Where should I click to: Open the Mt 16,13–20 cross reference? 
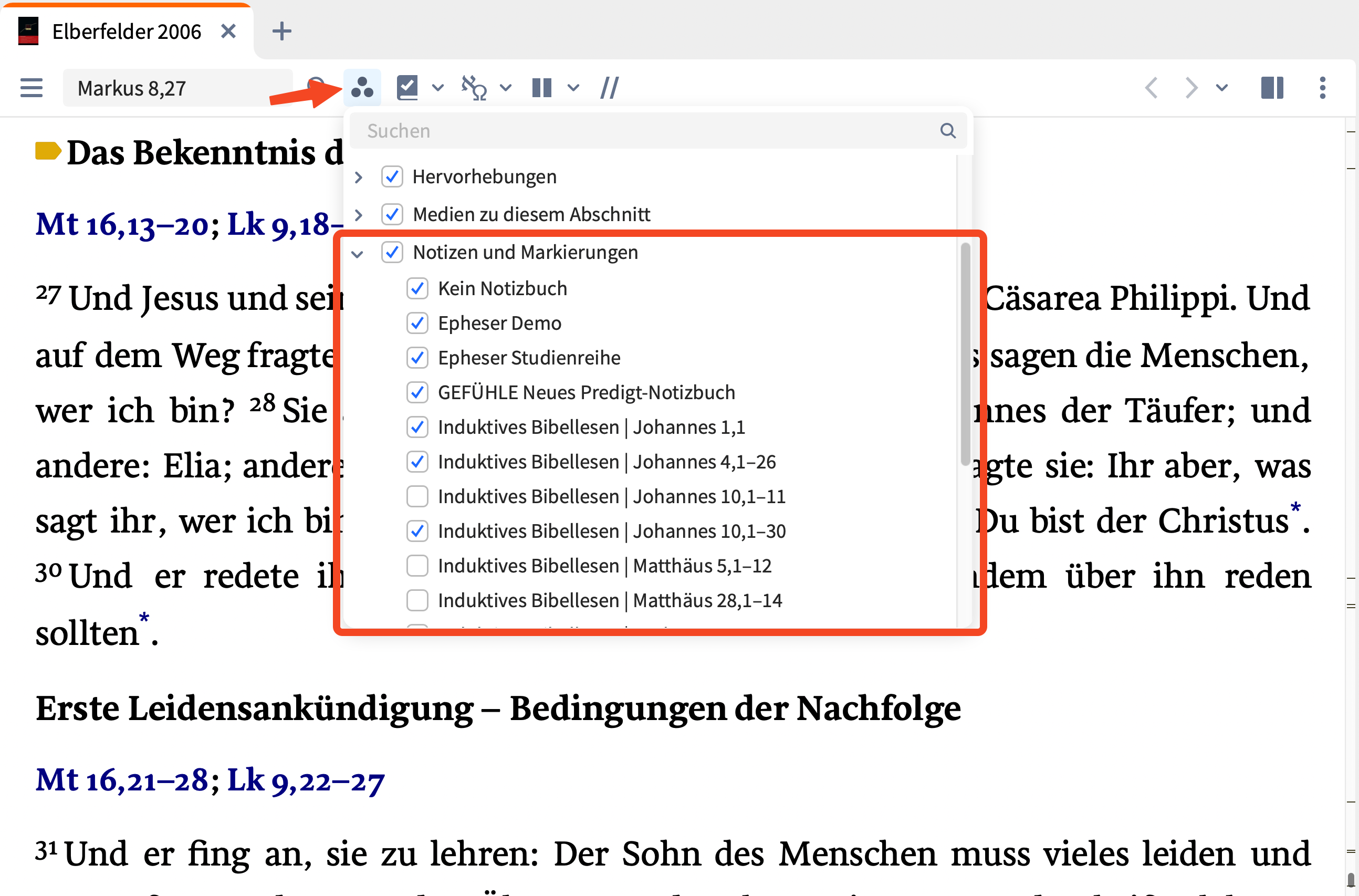(122, 225)
